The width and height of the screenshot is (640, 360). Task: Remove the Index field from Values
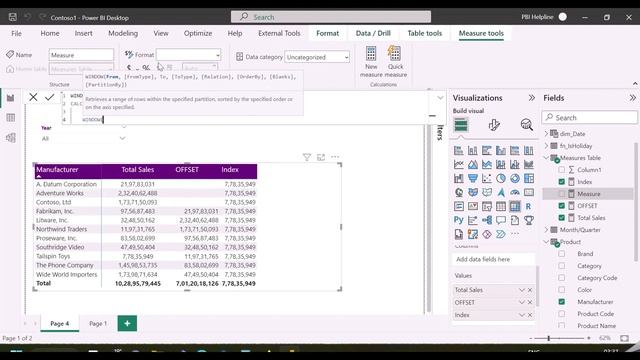[x=530, y=315]
